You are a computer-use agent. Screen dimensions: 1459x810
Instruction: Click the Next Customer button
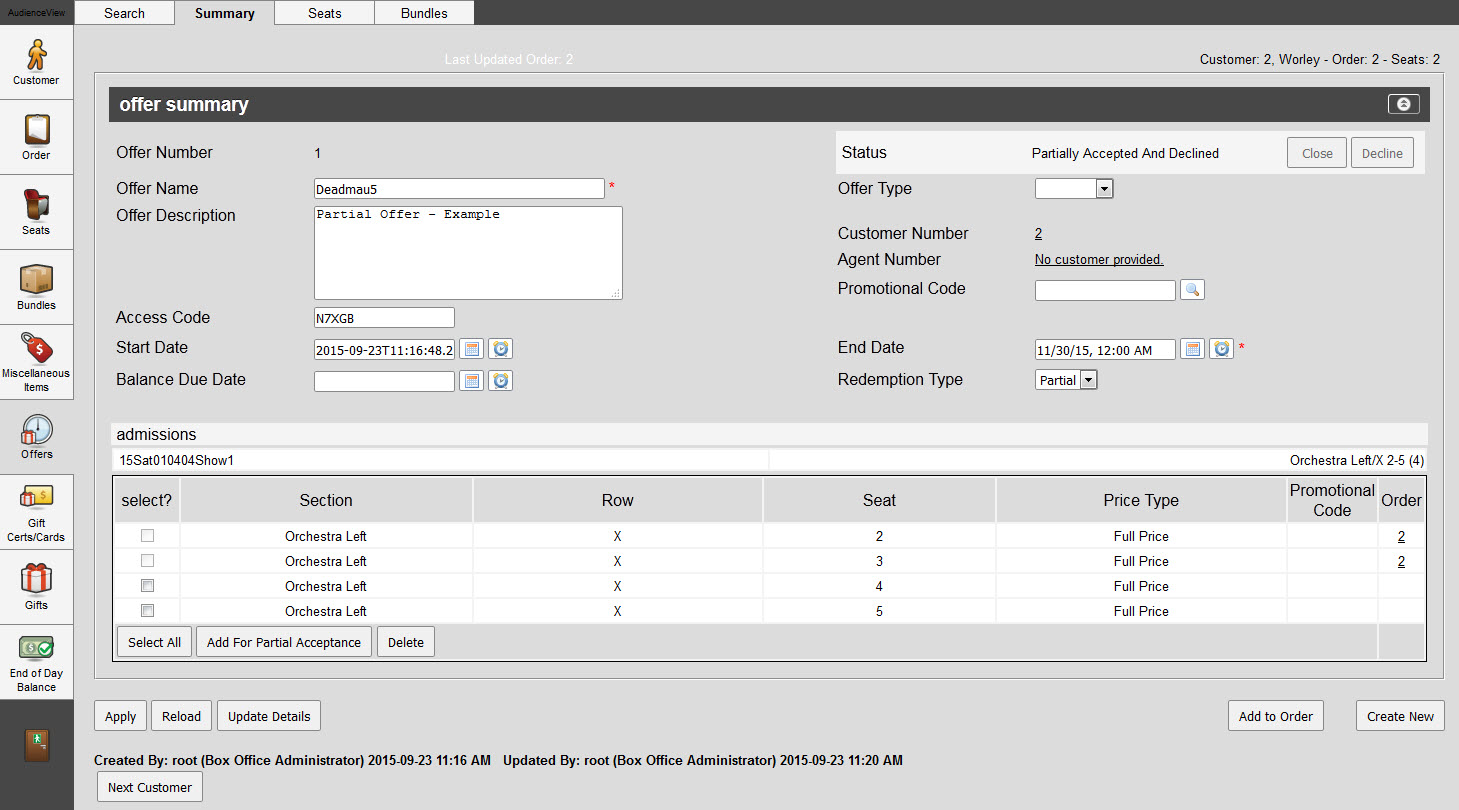[x=150, y=787]
